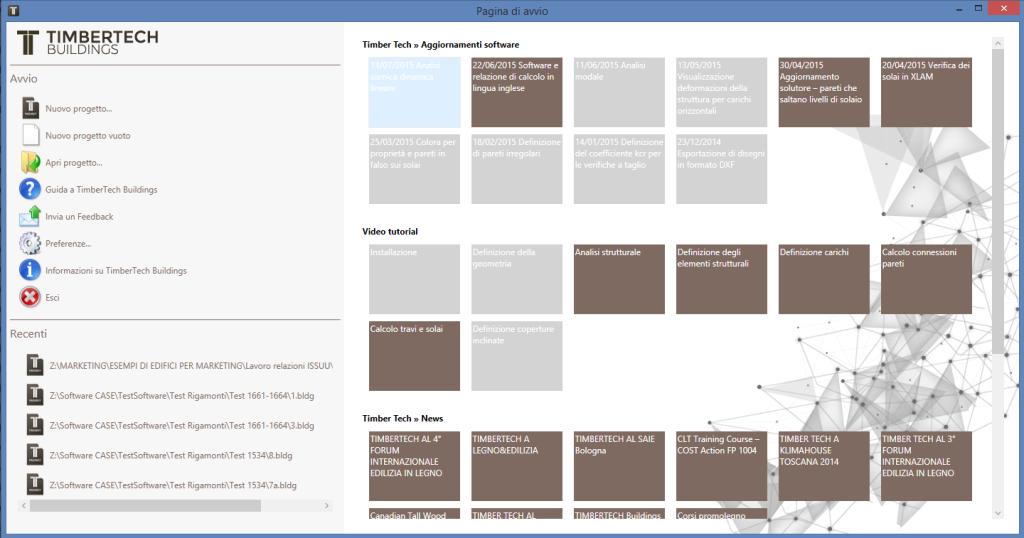
Task: Click the blank page icon for Nuovo progetto vuoto
Action: (x=30, y=135)
